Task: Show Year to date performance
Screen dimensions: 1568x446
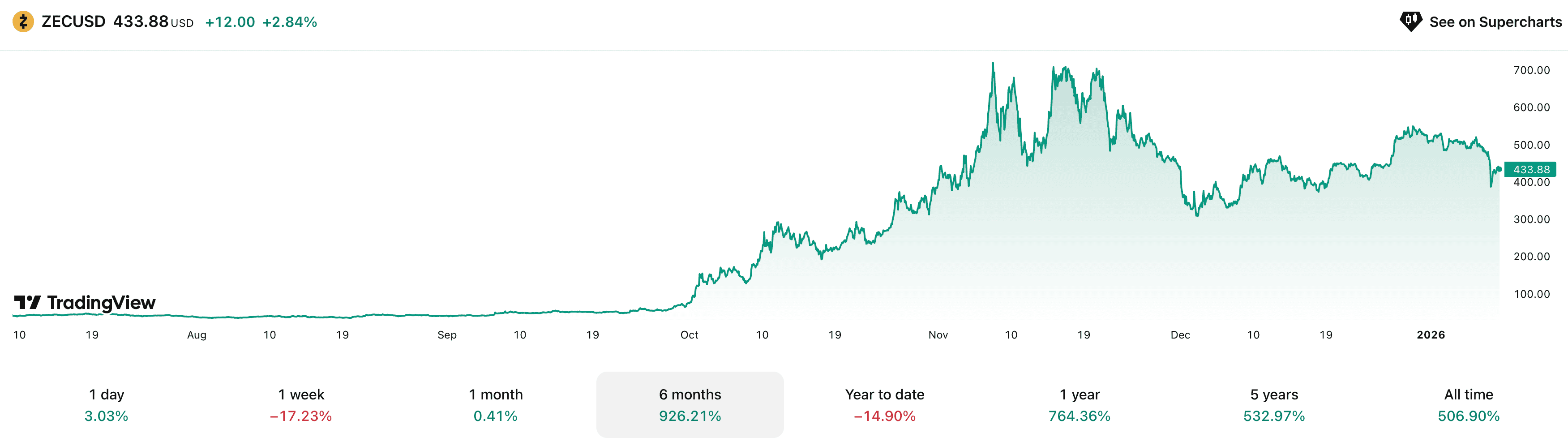Action: (x=884, y=405)
